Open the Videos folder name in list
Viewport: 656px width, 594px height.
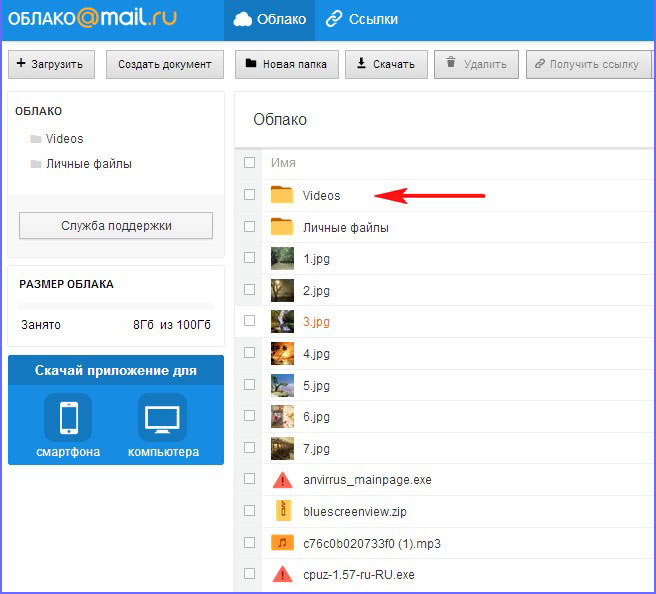pyautogui.click(x=321, y=196)
